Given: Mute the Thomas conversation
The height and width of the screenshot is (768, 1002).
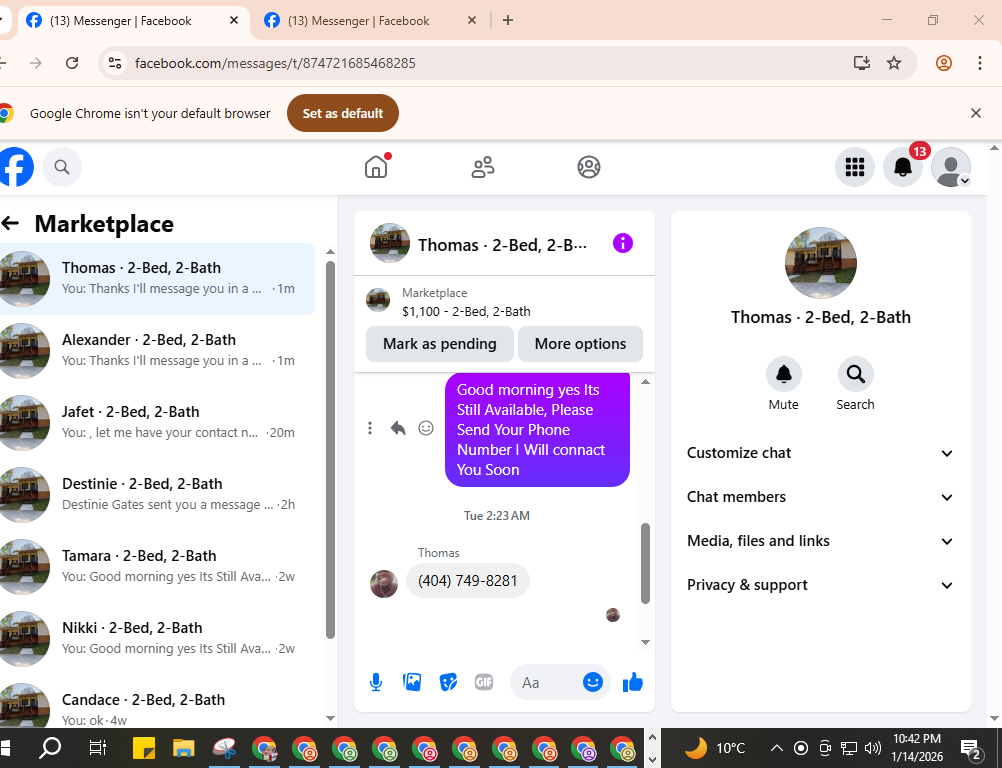Looking at the screenshot, I should pyautogui.click(x=783, y=374).
